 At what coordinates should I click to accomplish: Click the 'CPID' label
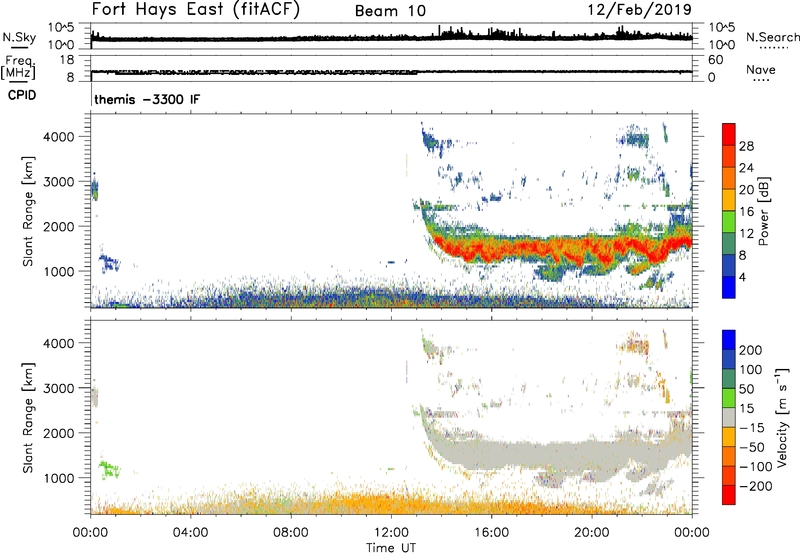22,95
